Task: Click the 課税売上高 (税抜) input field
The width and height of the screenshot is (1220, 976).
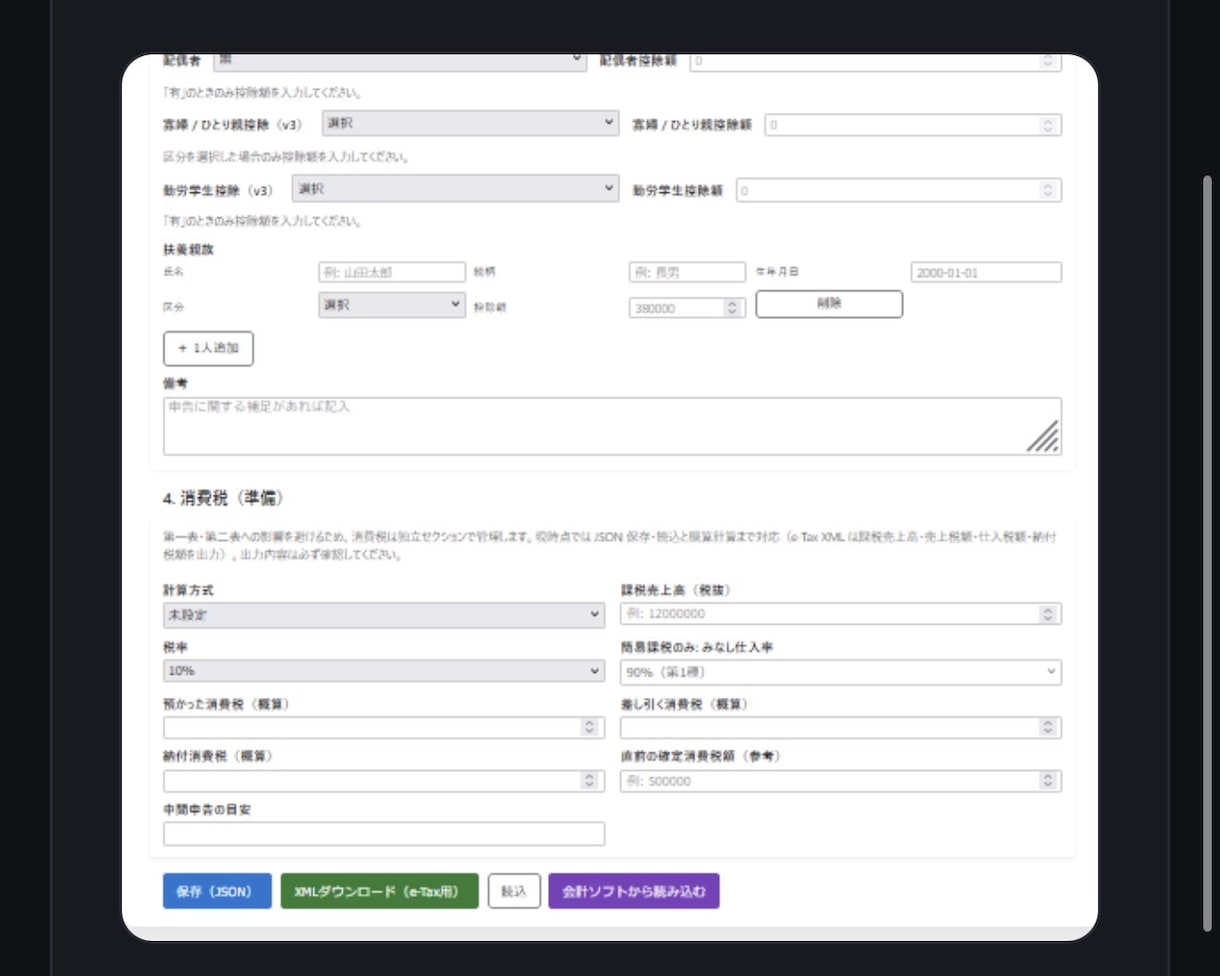Action: (841, 614)
